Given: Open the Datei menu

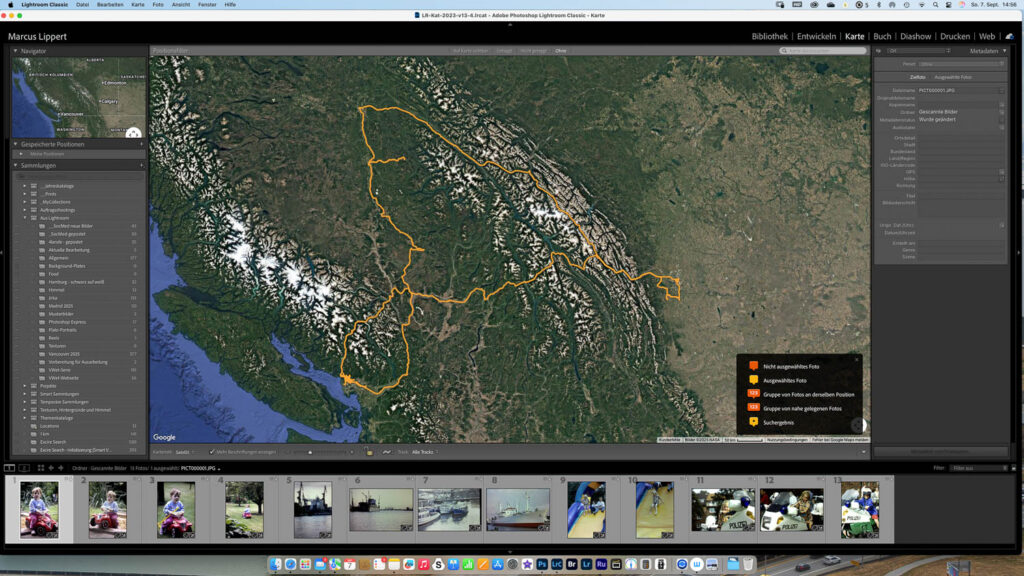Looking at the screenshot, I should click(x=82, y=5).
